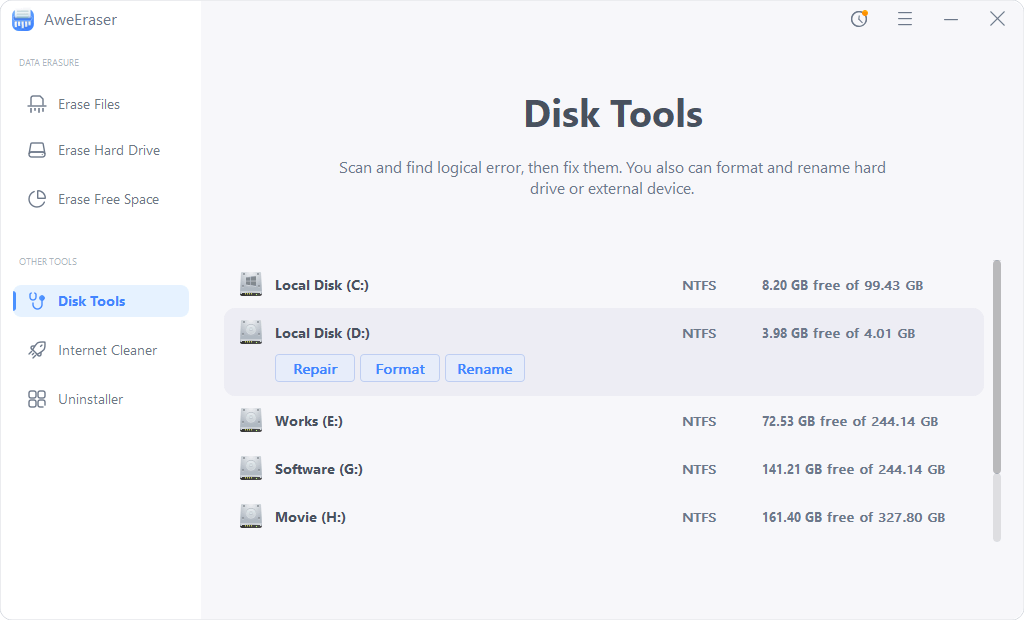Open Internet Cleaner tool
Image resolution: width=1024 pixels, height=620 pixels.
[x=101, y=350]
